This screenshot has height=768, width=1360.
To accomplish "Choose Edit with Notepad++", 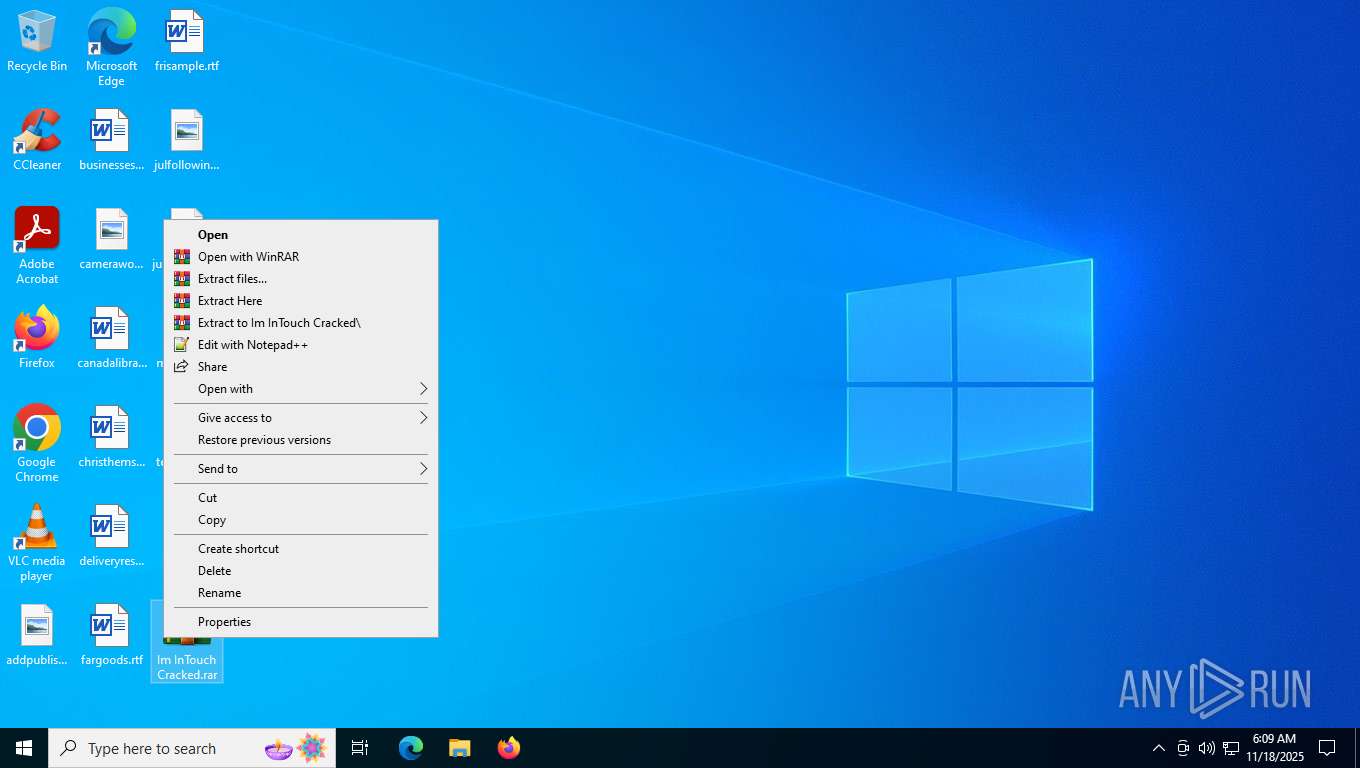I will tap(301, 345).
